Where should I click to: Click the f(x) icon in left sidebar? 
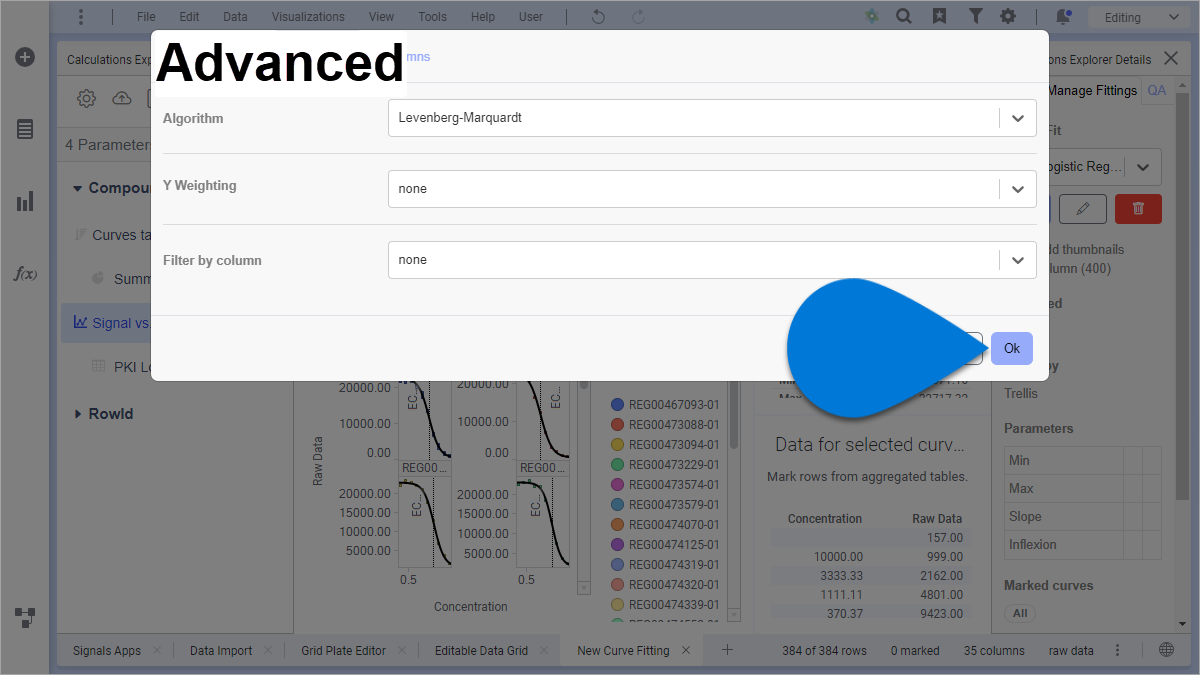tap(25, 273)
